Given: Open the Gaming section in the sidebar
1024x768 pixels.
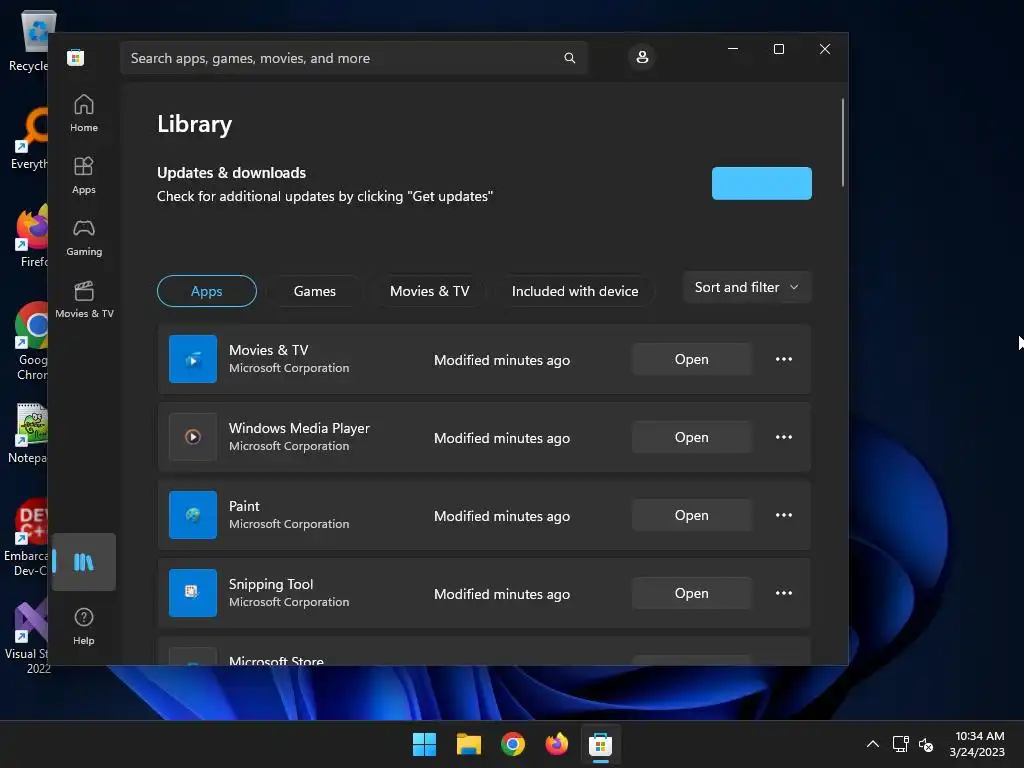Looking at the screenshot, I should (84, 237).
